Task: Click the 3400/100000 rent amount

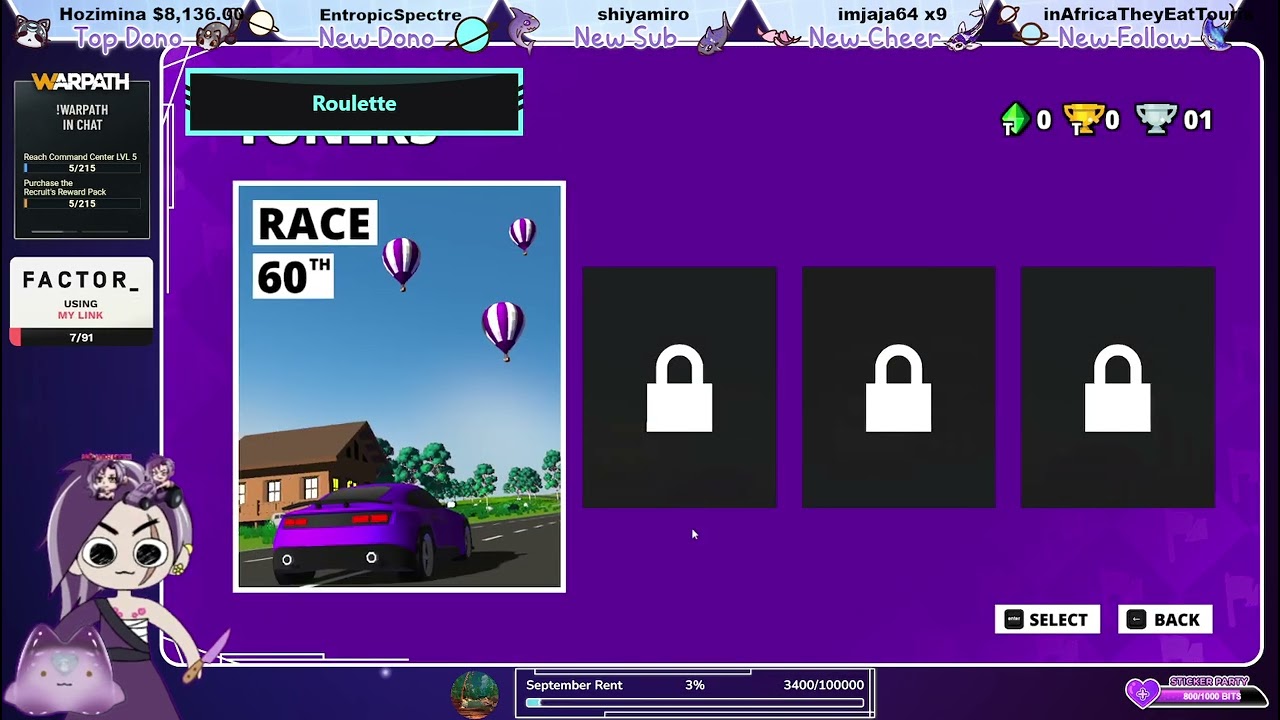Action: (823, 685)
